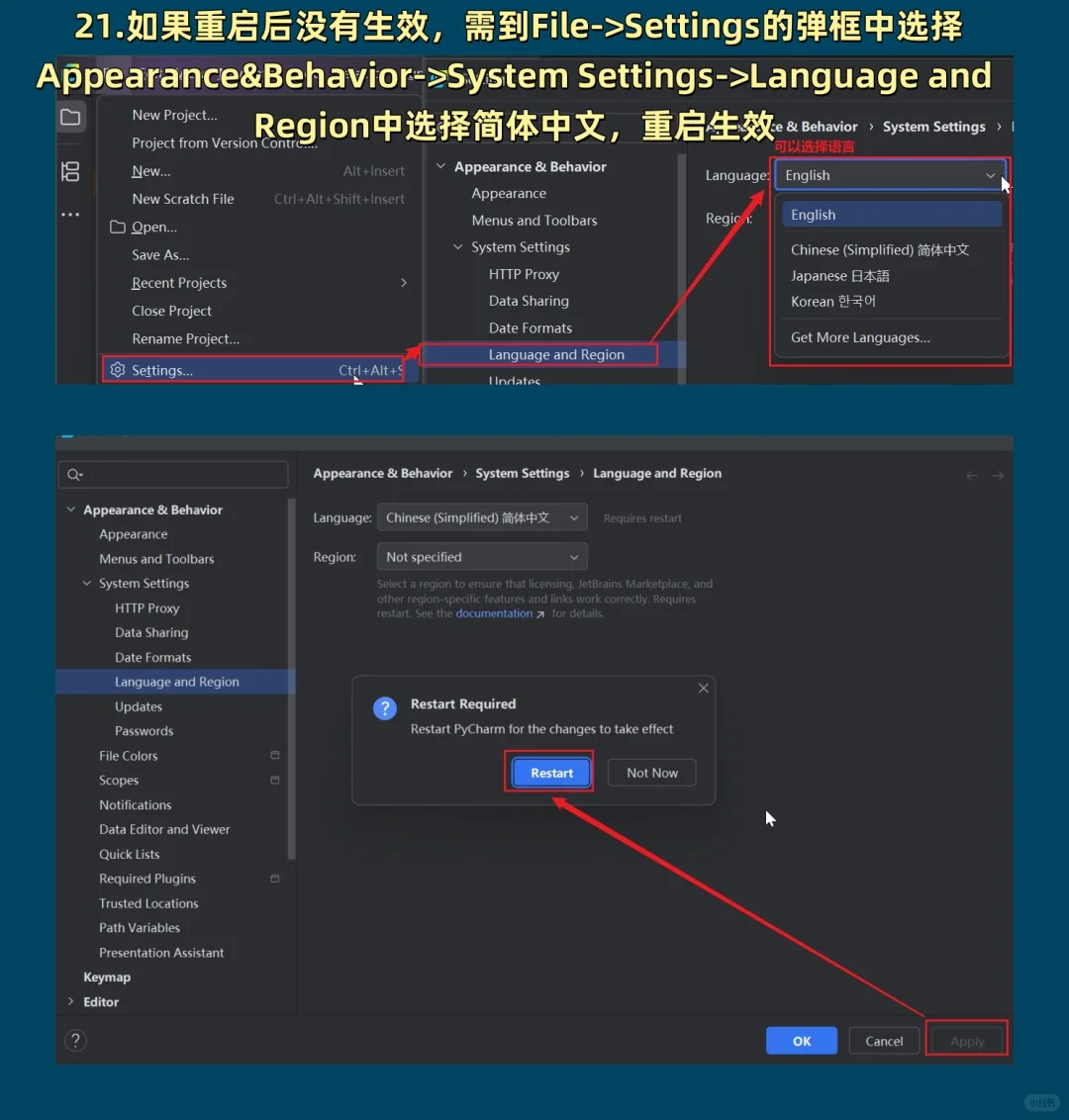This screenshot has height=1120, width=1069.
Task: Choose Close Project menu entry
Action: click(x=171, y=311)
